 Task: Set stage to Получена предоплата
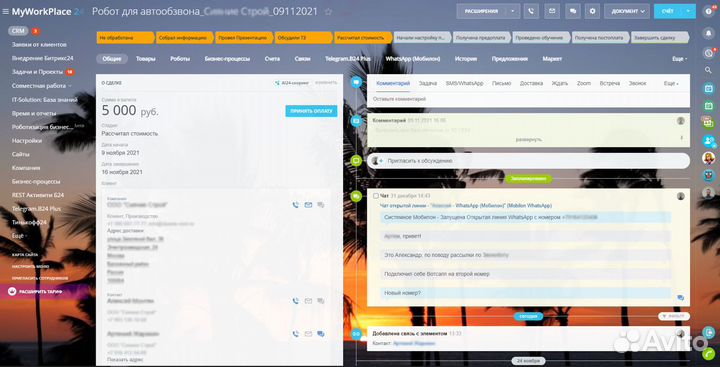click(481, 38)
